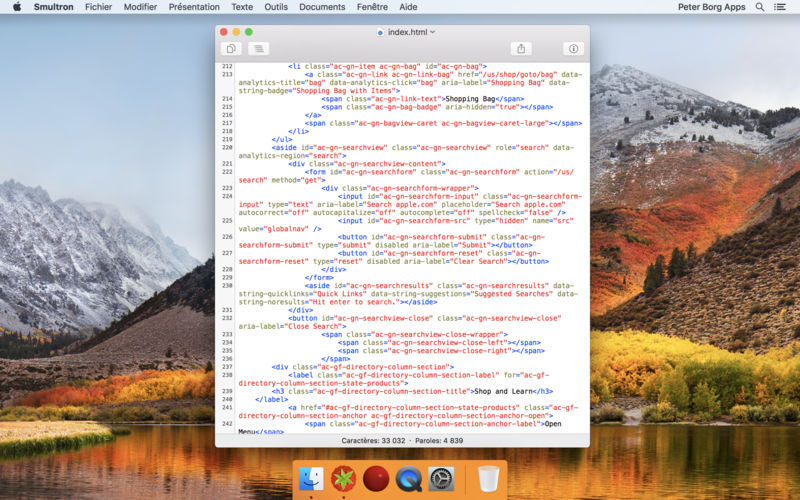Open Notification Center list icon
Screen dimensions: 800x500
(x=780, y=7)
